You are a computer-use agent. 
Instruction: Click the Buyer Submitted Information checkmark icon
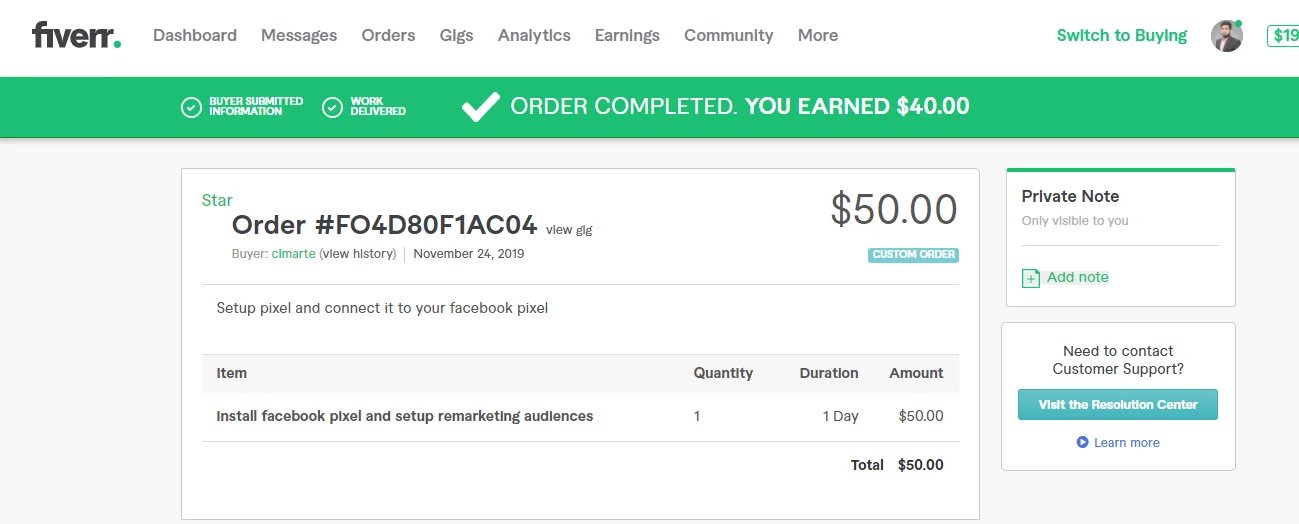(x=191, y=107)
